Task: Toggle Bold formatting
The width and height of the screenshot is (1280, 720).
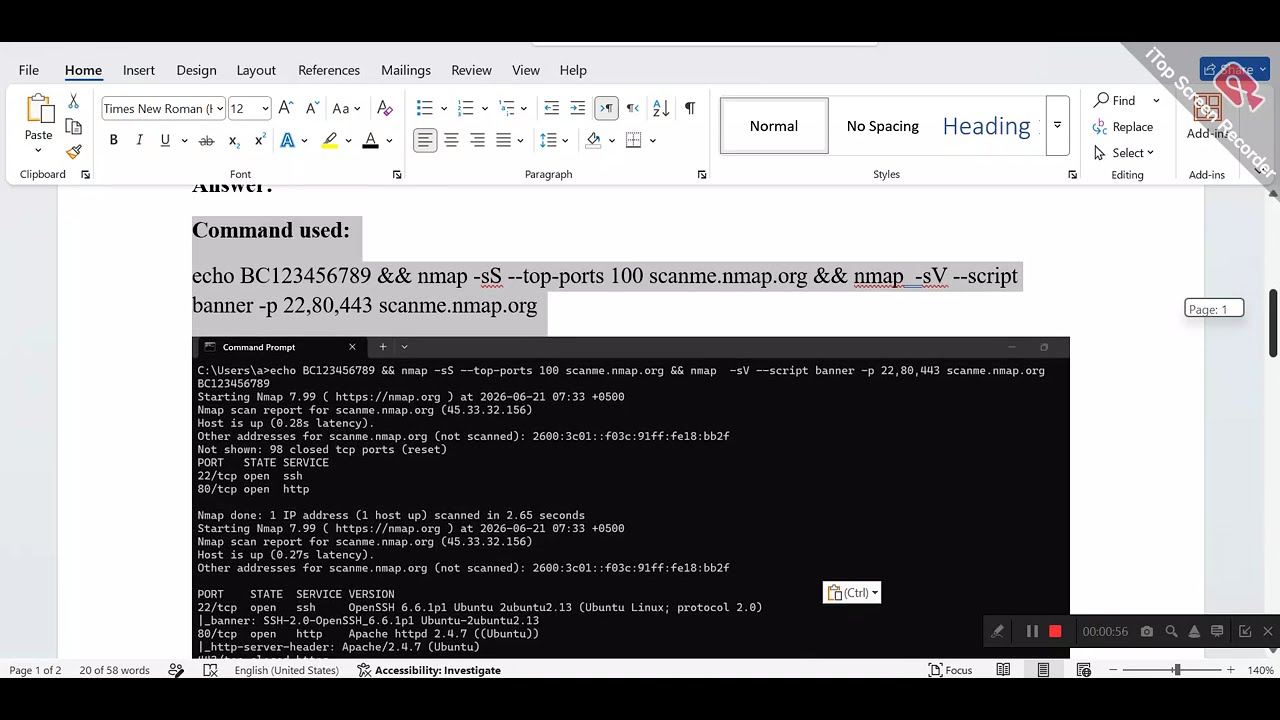Action: (113, 140)
